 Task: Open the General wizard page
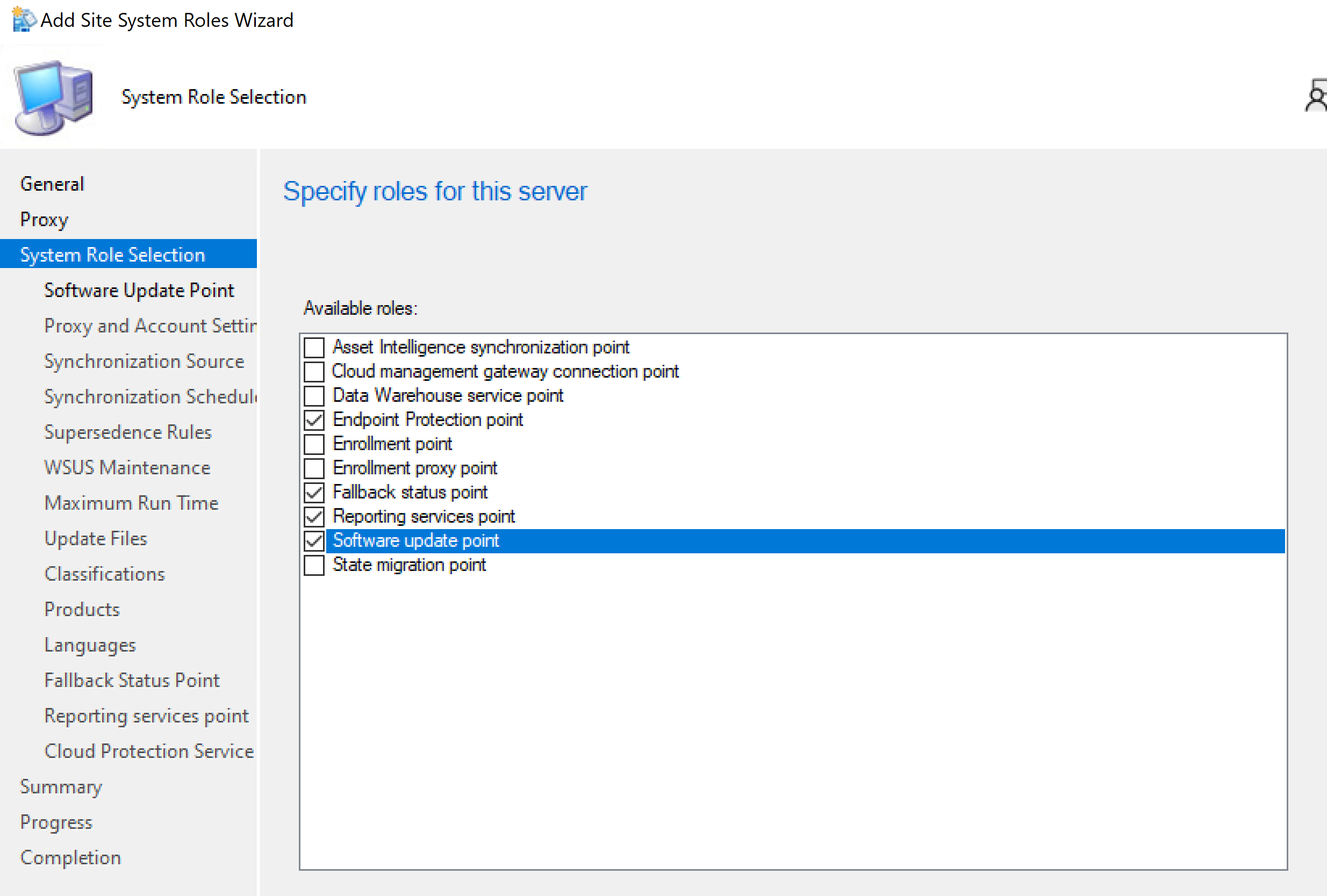(52, 184)
